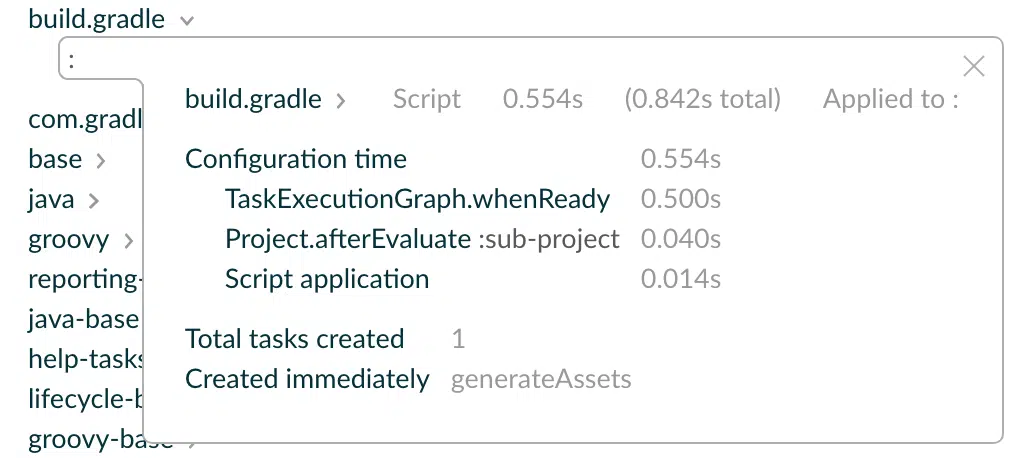Click the arrow next to base
1020x458 pixels.
(x=100, y=161)
